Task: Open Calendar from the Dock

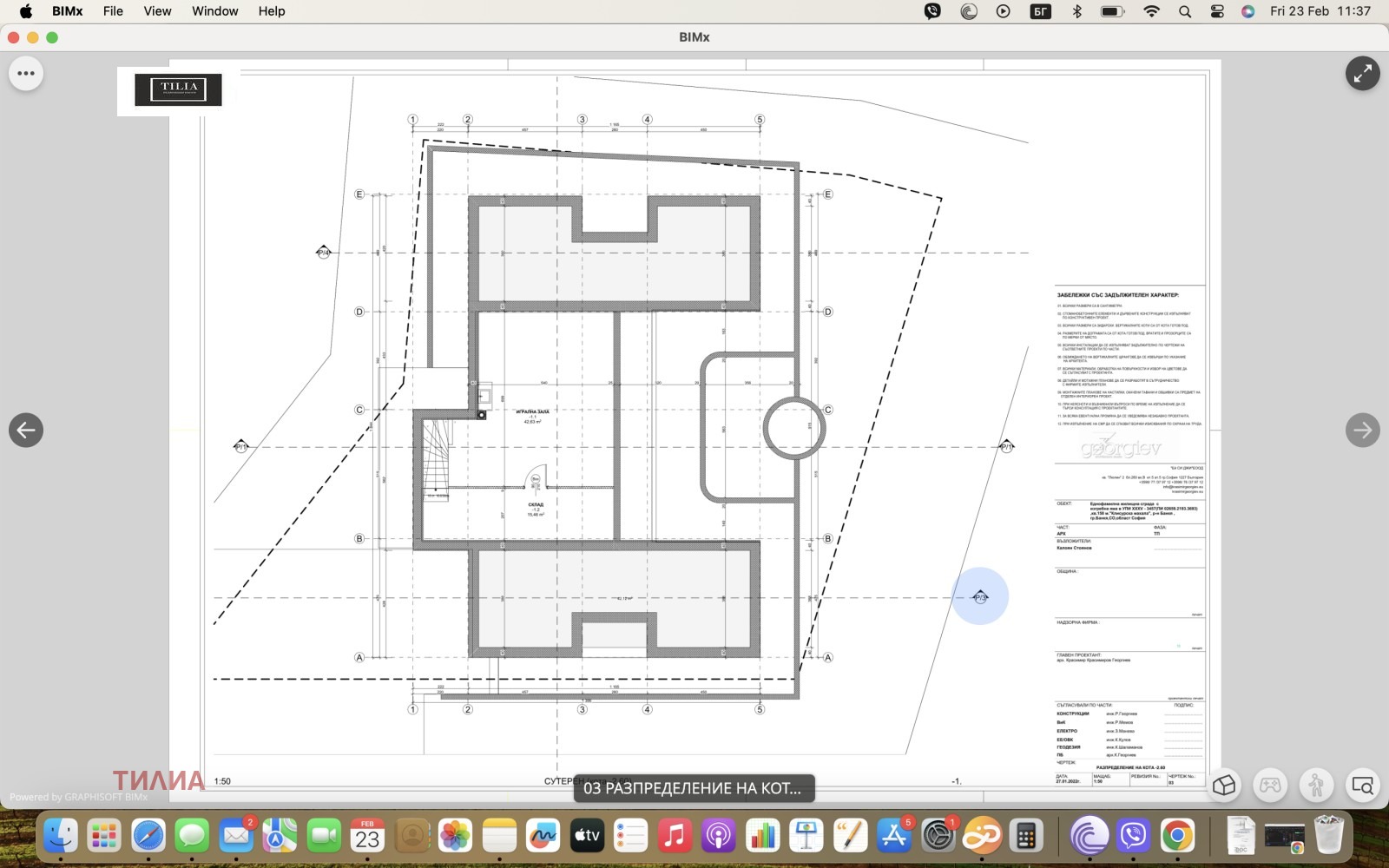Action: pyautogui.click(x=367, y=836)
